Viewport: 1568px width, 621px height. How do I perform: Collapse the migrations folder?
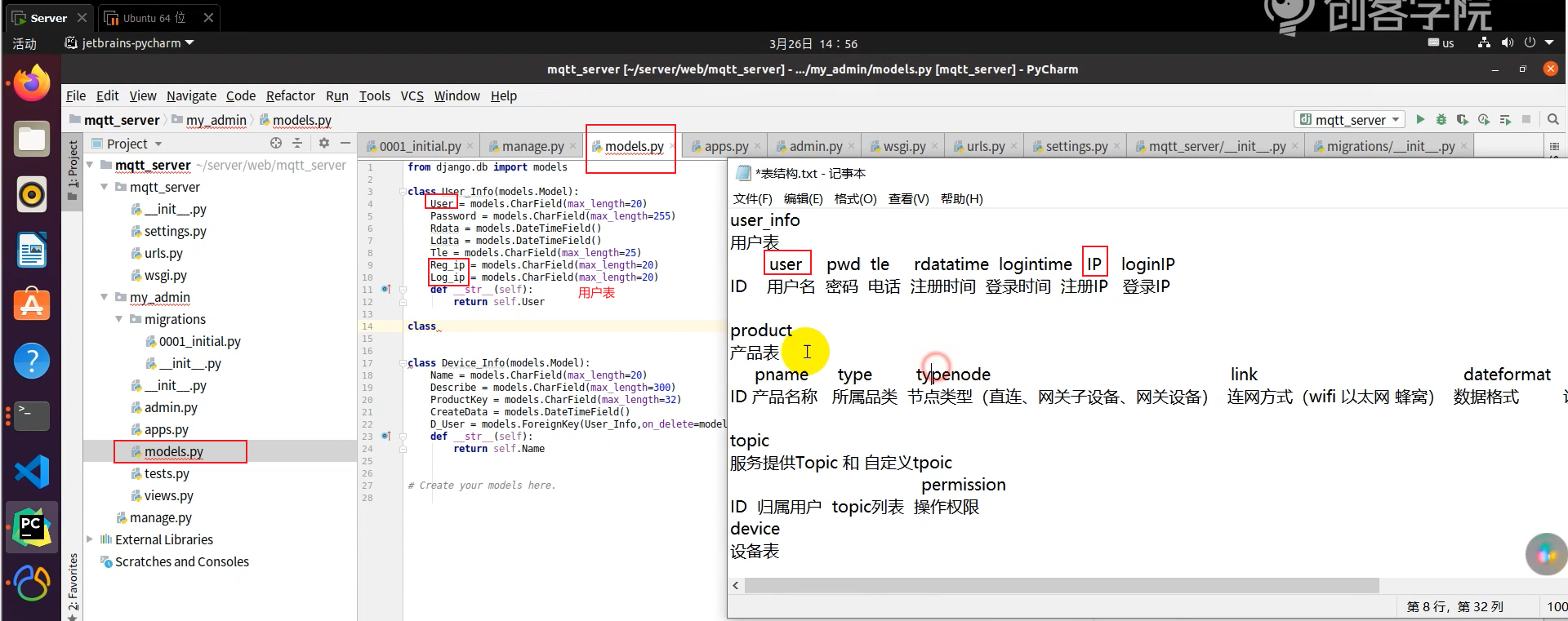tap(119, 319)
